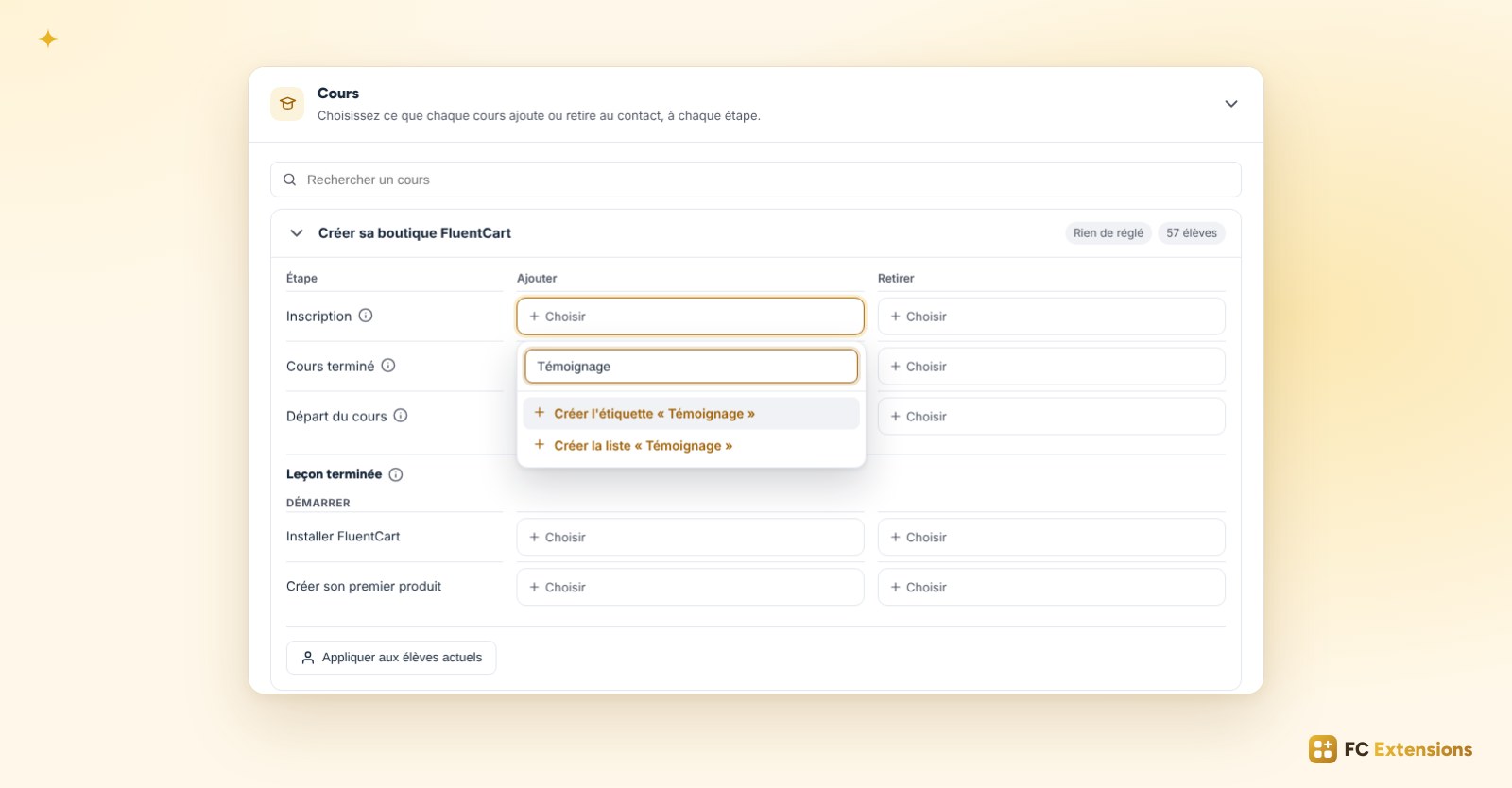This screenshot has height=788, width=1512.
Task: Open Retirer Choisir for Cours terminé
Action: pyautogui.click(x=1051, y=367)
